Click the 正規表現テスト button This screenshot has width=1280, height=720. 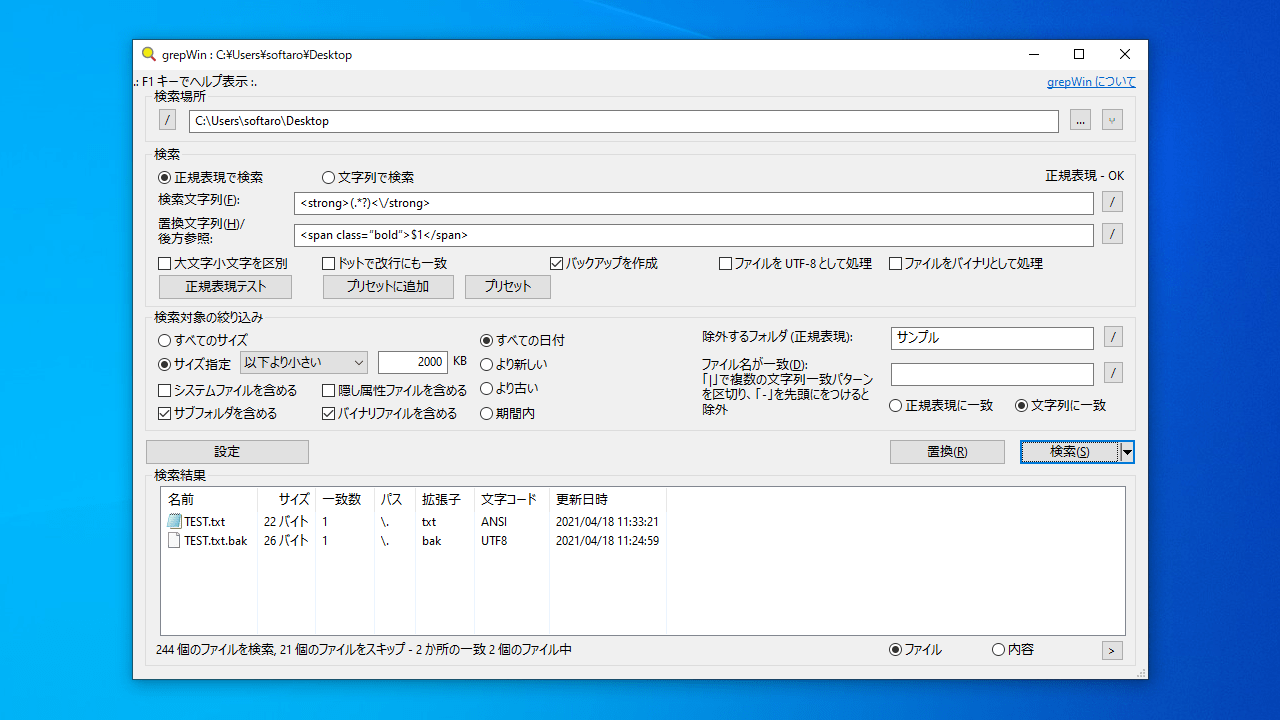[x=226, y=287]
